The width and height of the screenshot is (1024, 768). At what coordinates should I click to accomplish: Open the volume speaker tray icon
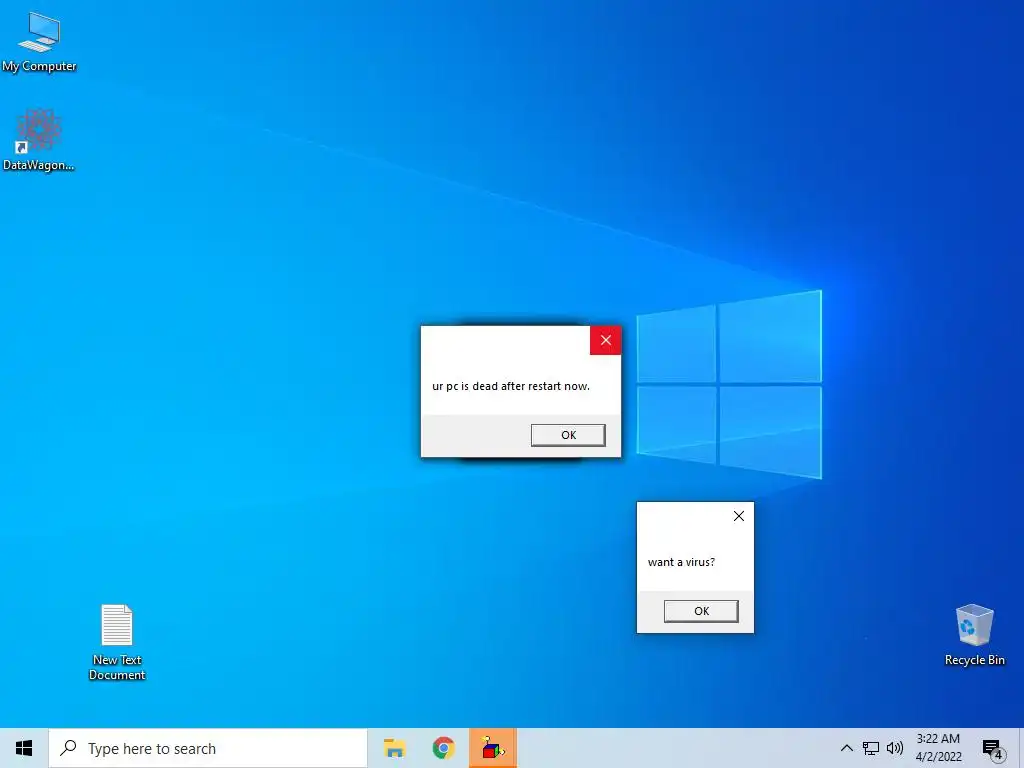click(895, 748)
